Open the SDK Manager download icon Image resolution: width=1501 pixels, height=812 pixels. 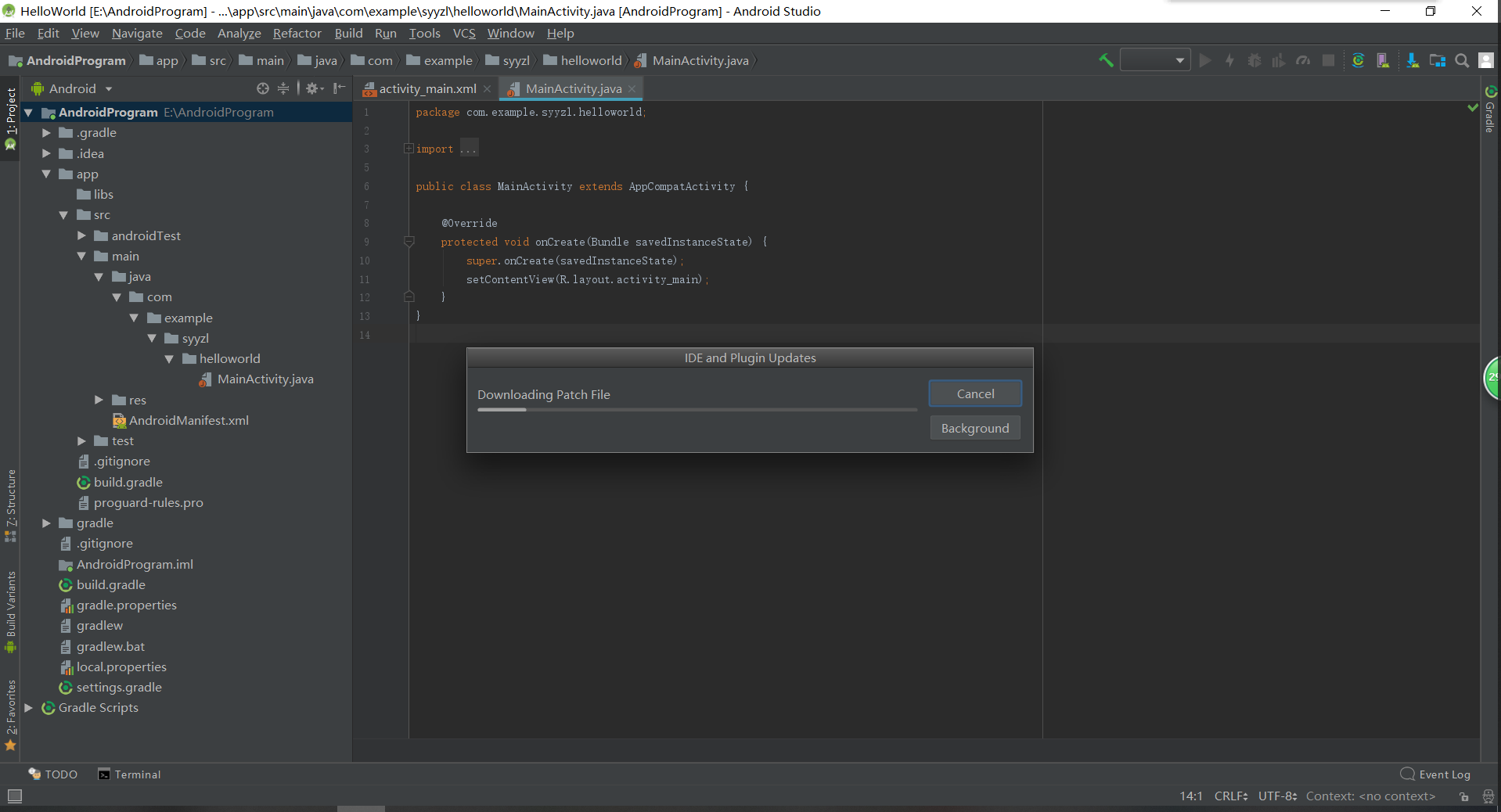tap(1413, 60)
